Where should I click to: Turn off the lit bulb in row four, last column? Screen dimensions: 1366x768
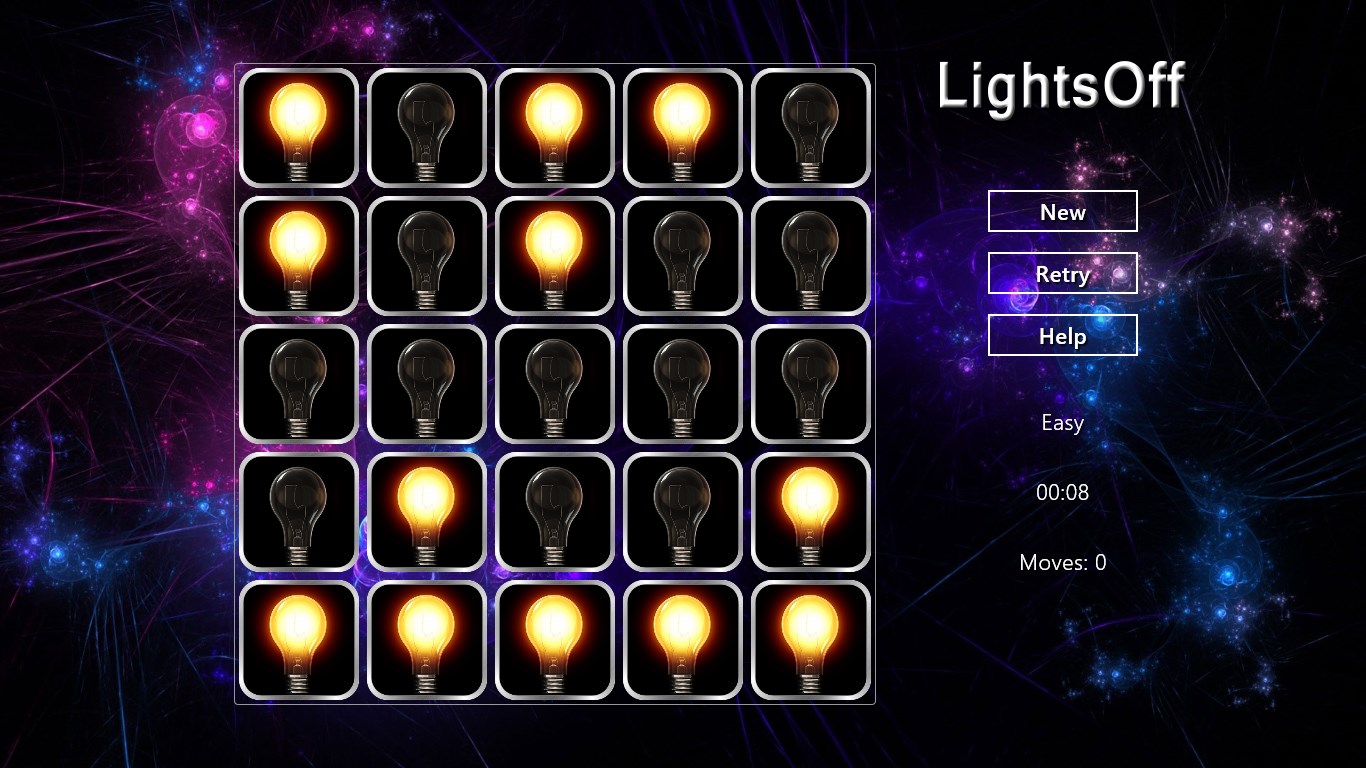(x=811, y=512)
